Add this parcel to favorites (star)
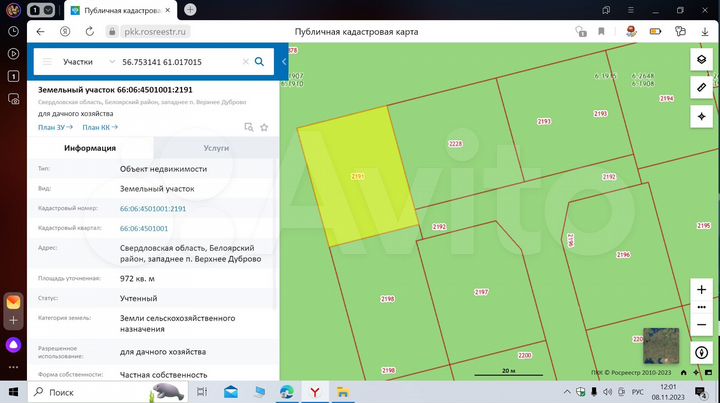720x403 pixels. click(264, 127)
